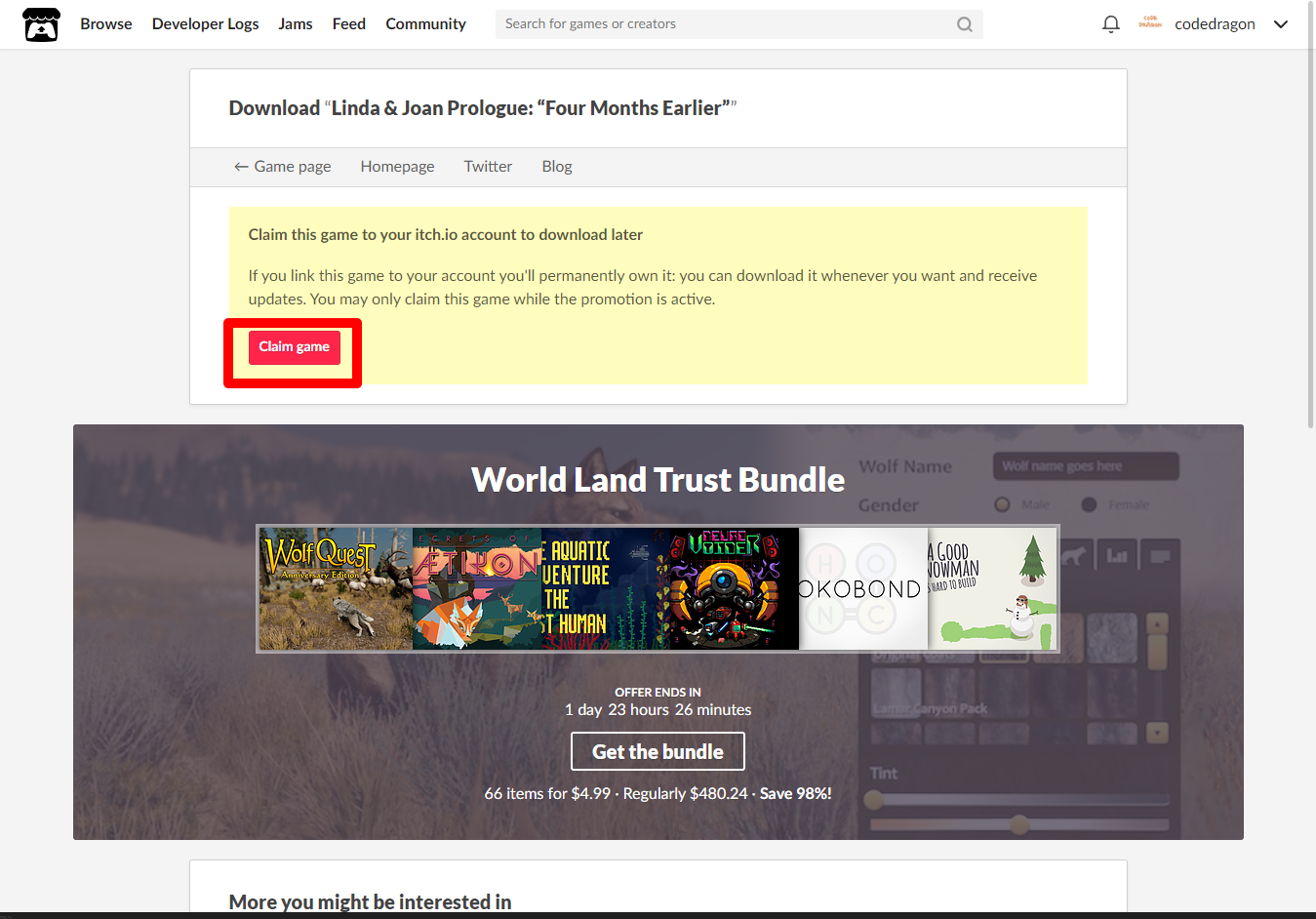Viewport: 1316px width, 919px height.
Task: Select the Pulse Voider game thumbnail
Action: pos(735,589)
